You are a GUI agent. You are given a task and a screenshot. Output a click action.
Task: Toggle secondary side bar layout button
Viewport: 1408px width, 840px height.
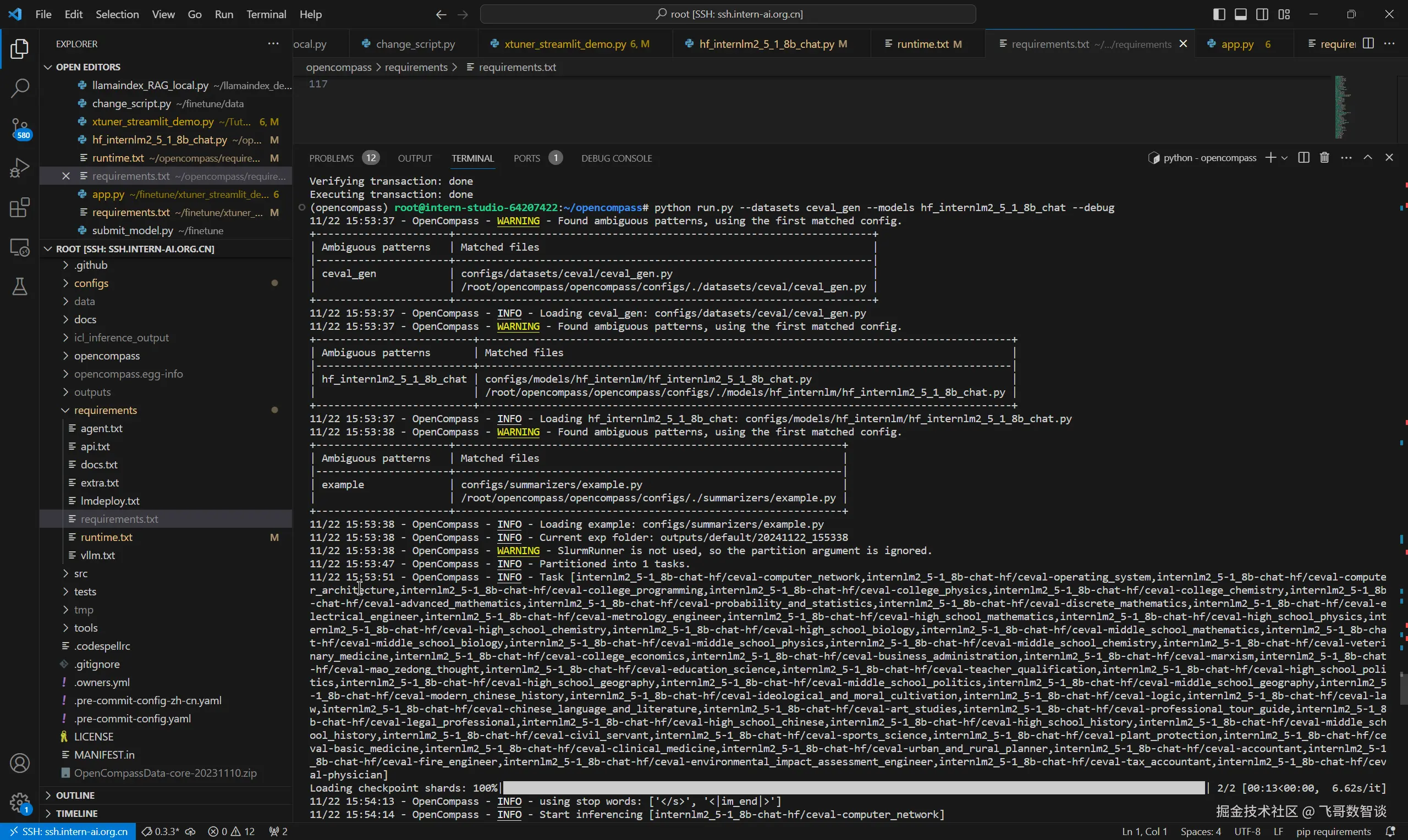tap(1262, 14)
